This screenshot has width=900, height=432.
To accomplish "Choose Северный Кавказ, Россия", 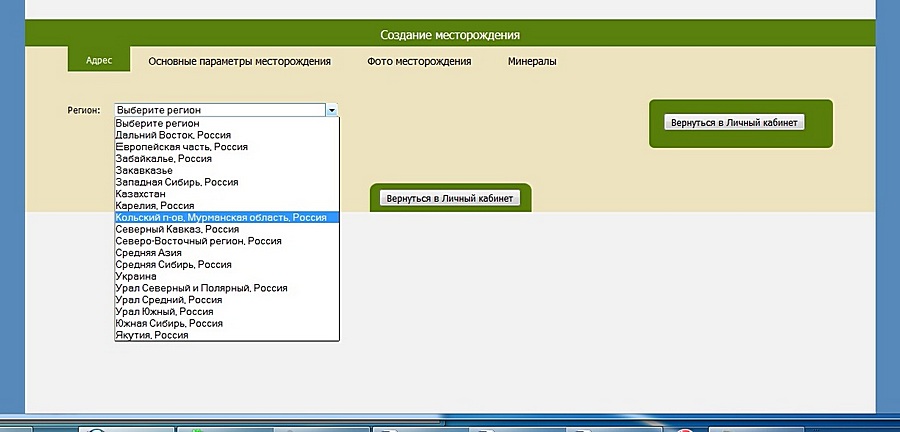I will pyautogui.click(x=227, y=229).
